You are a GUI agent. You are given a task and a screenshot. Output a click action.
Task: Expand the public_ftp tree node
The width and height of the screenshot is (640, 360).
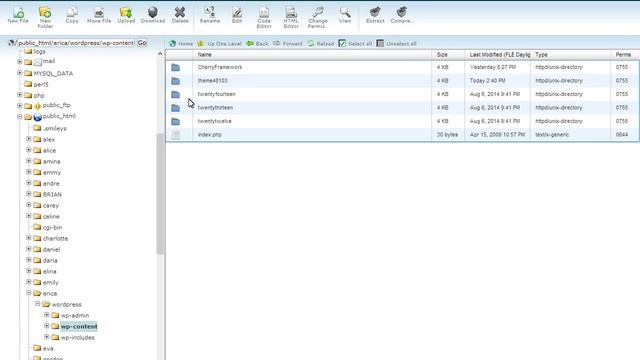(20, 106)
